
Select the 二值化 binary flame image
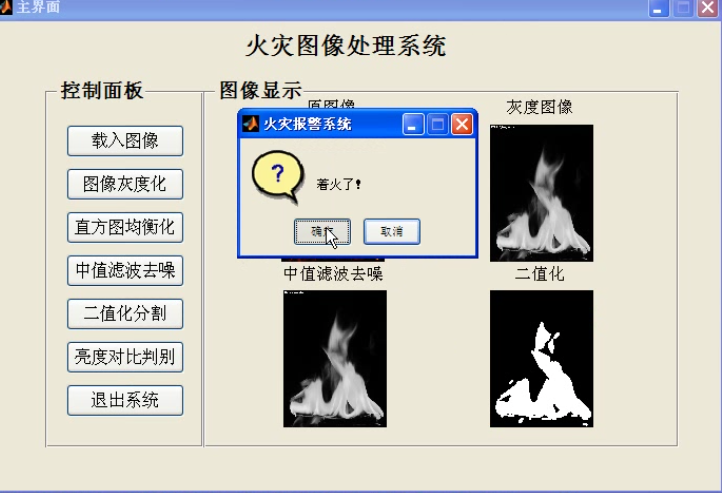click(x=542, y=359)
